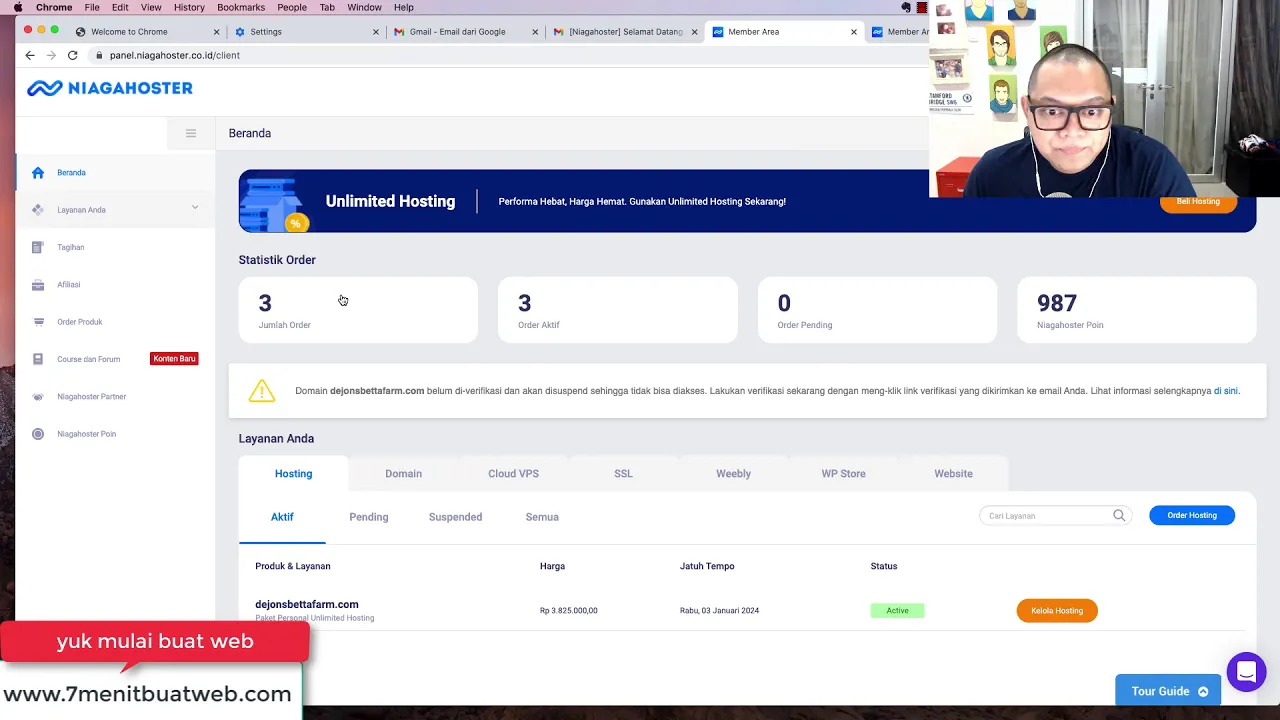Image resolution: width=1280 pixels, height=720 pixels.
Task: Switch to the Website tab
Action: [953, 474]
